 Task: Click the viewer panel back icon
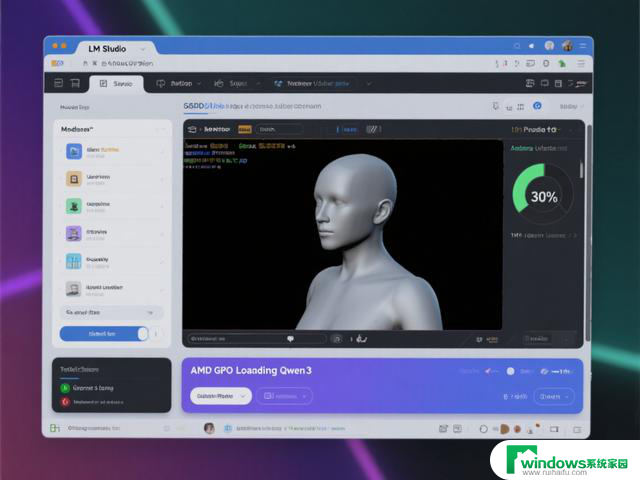[192, 129]
